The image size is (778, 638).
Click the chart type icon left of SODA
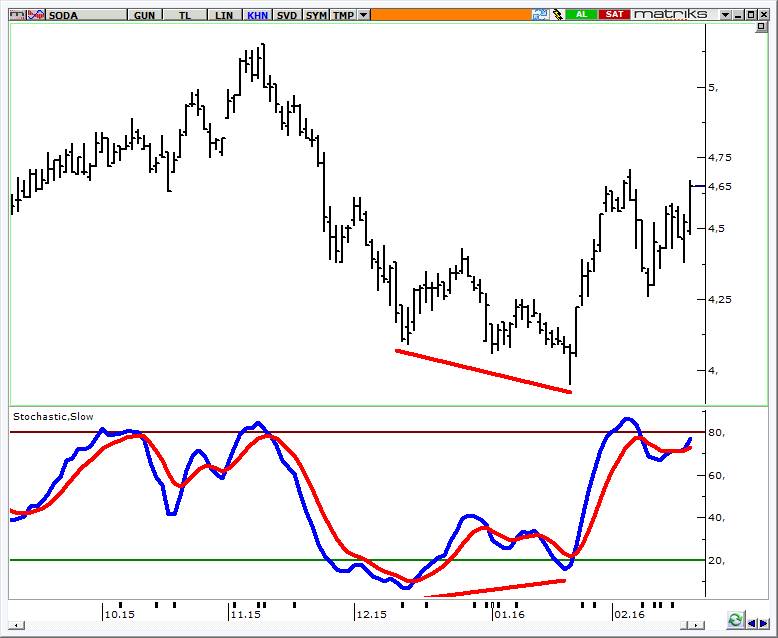(x=17, y=15)
